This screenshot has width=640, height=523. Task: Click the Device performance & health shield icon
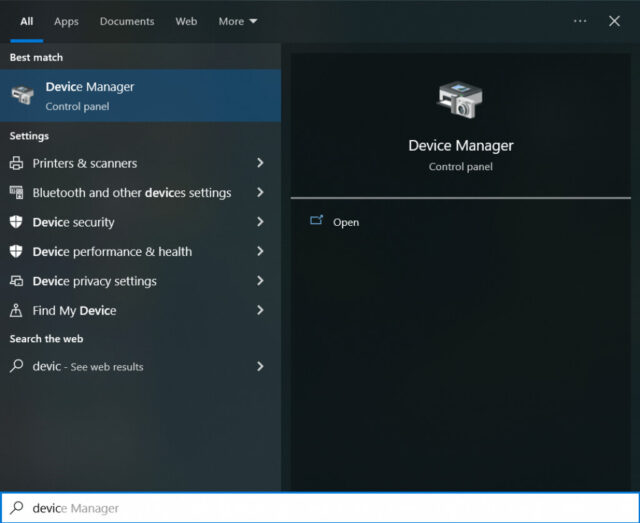[x=17, y=251]
